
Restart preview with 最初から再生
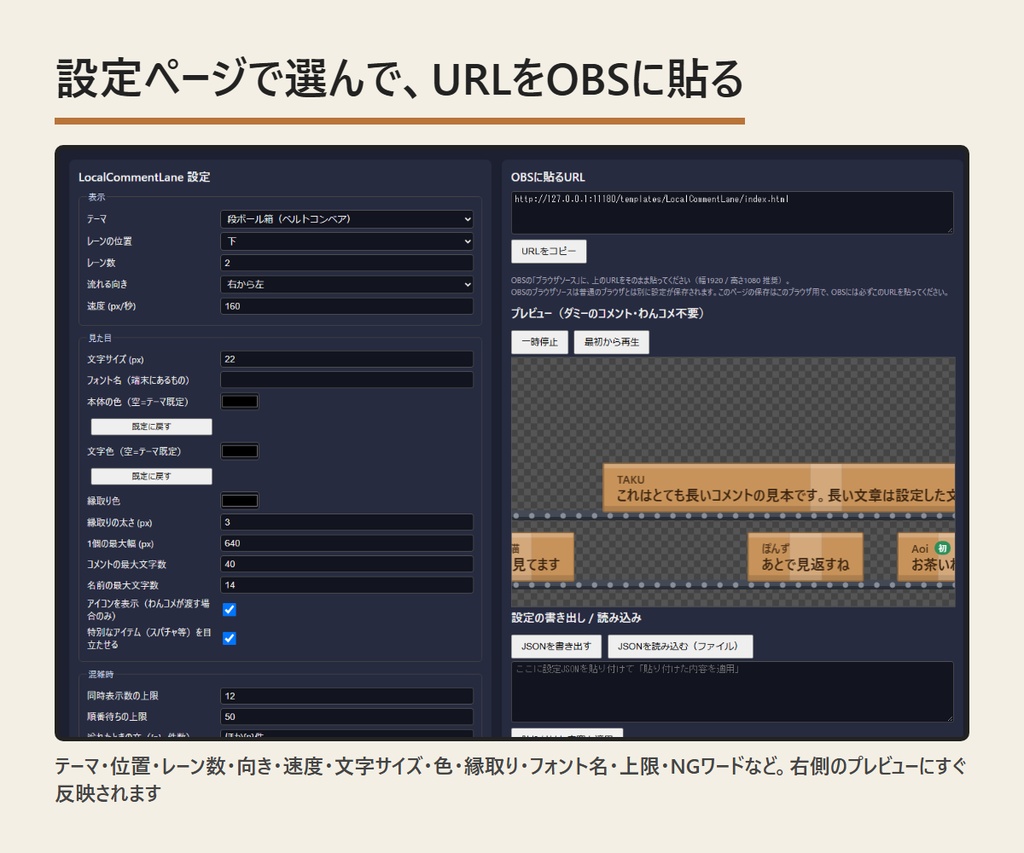[x=611, y=342]
